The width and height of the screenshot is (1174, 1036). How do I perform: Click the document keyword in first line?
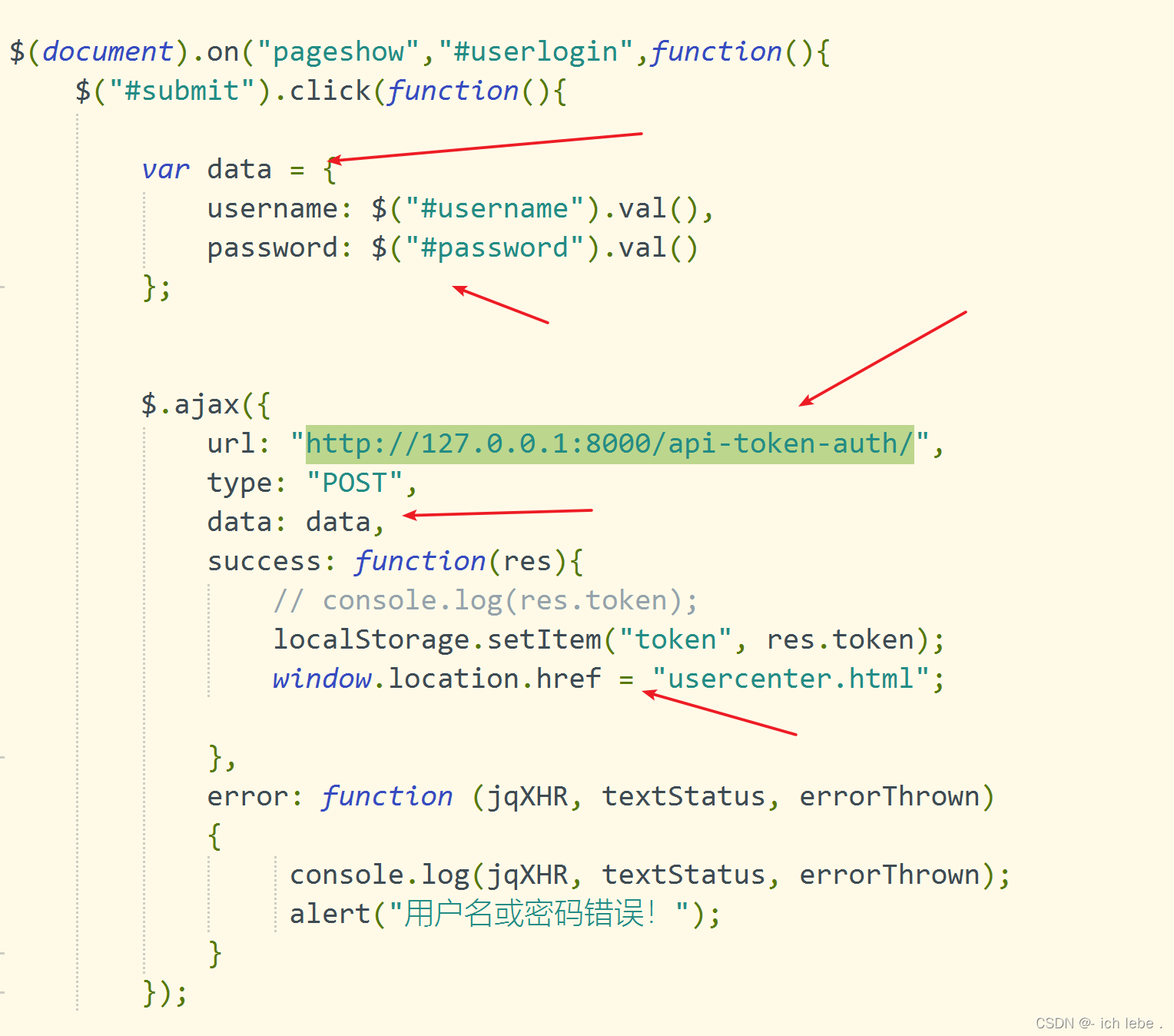click(108, 51)
